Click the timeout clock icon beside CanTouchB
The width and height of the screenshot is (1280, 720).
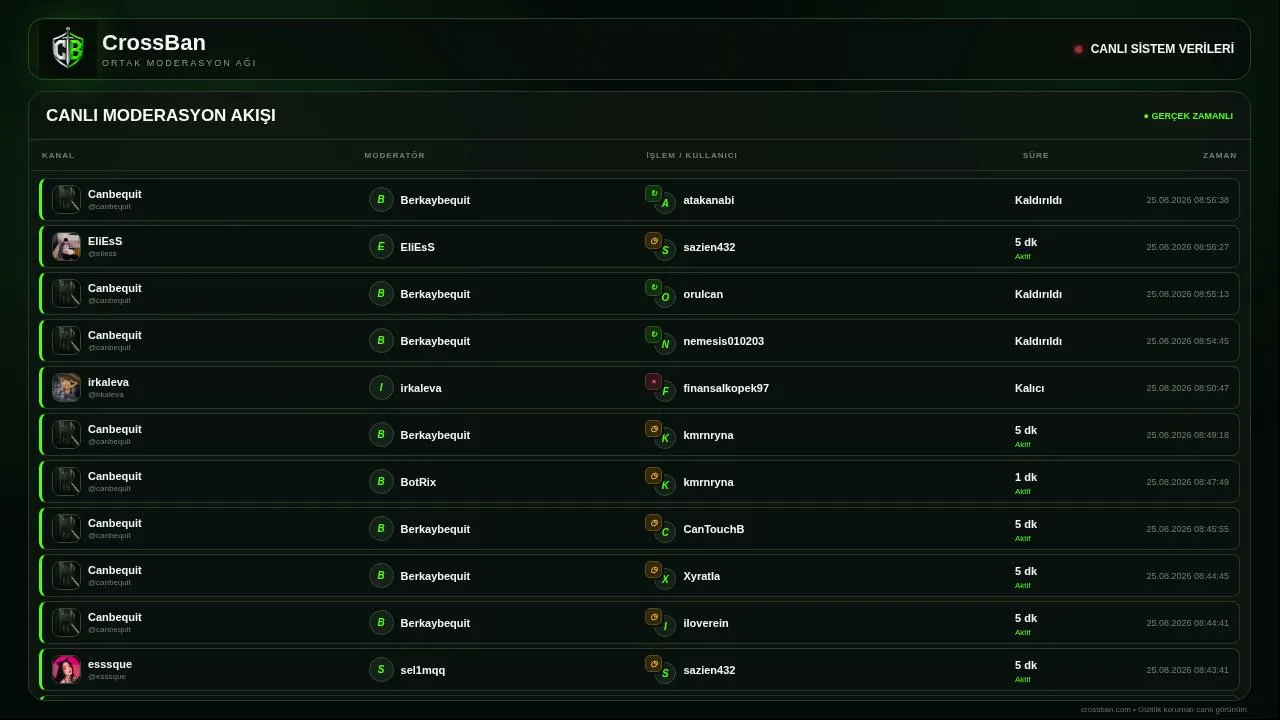653,522
